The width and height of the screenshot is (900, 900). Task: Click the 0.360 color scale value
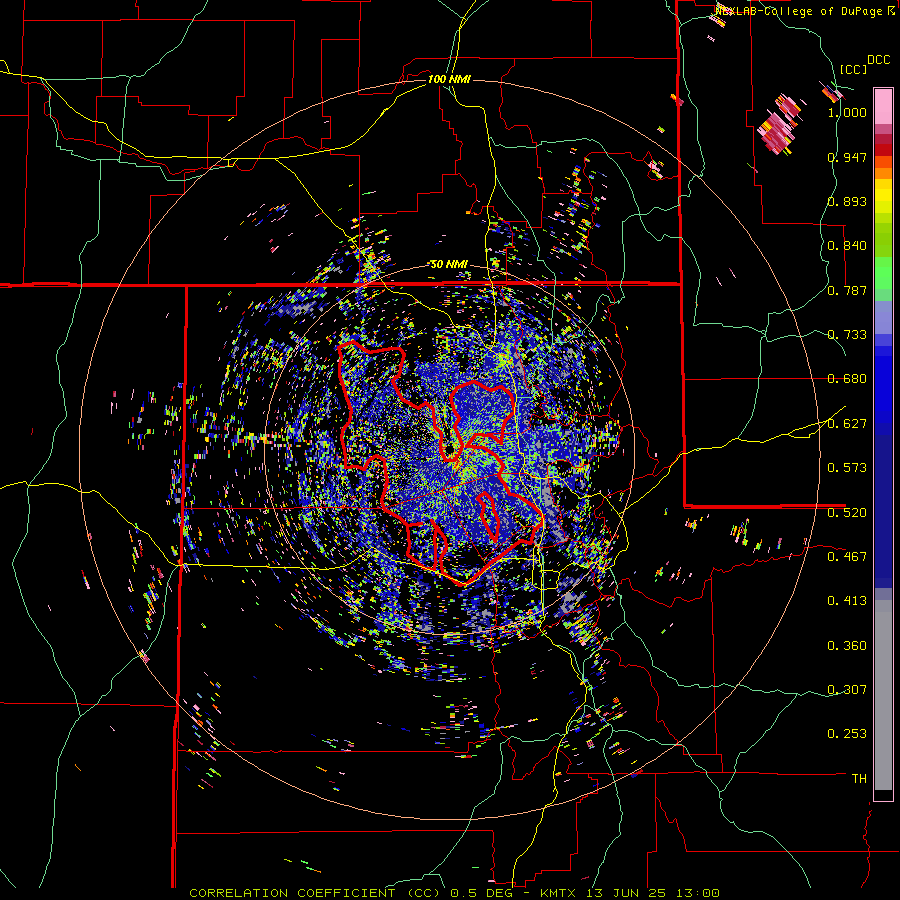(x=847, y=646)
